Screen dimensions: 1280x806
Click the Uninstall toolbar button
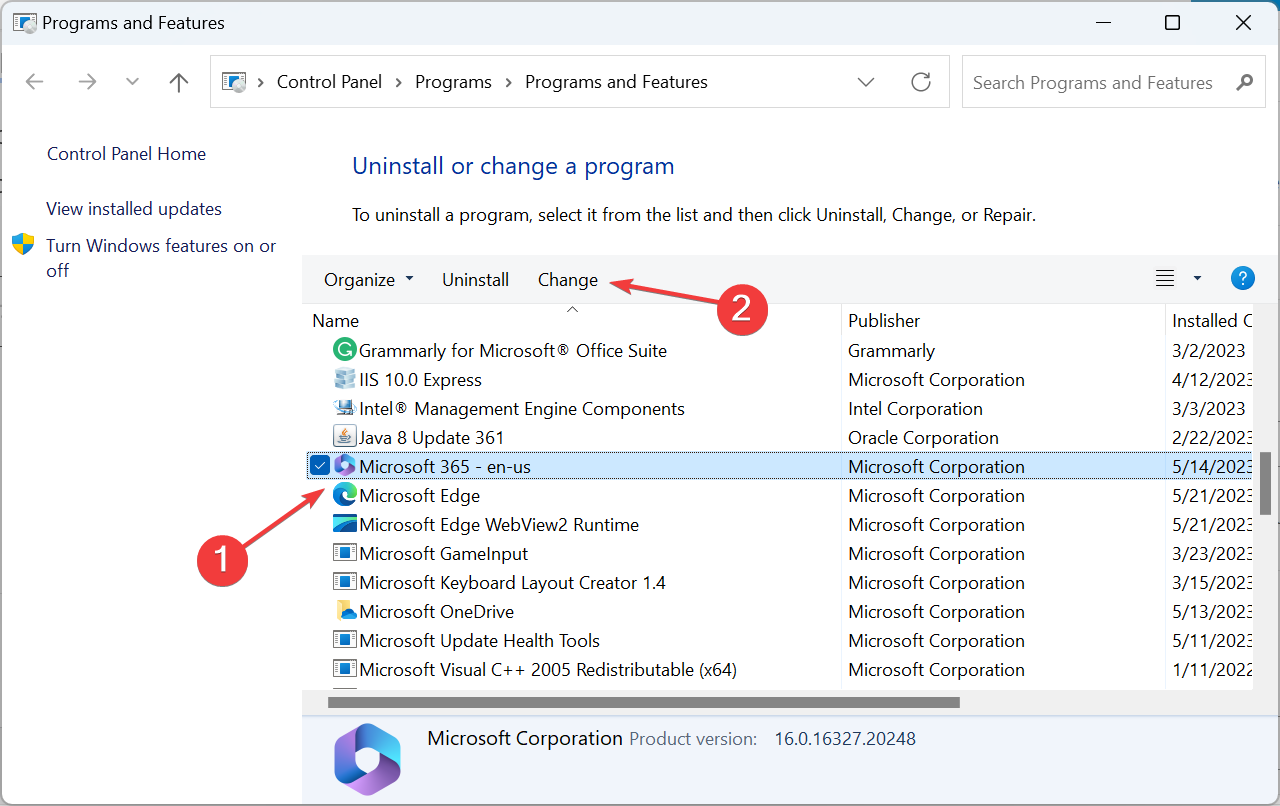click(x=476, y=280)
